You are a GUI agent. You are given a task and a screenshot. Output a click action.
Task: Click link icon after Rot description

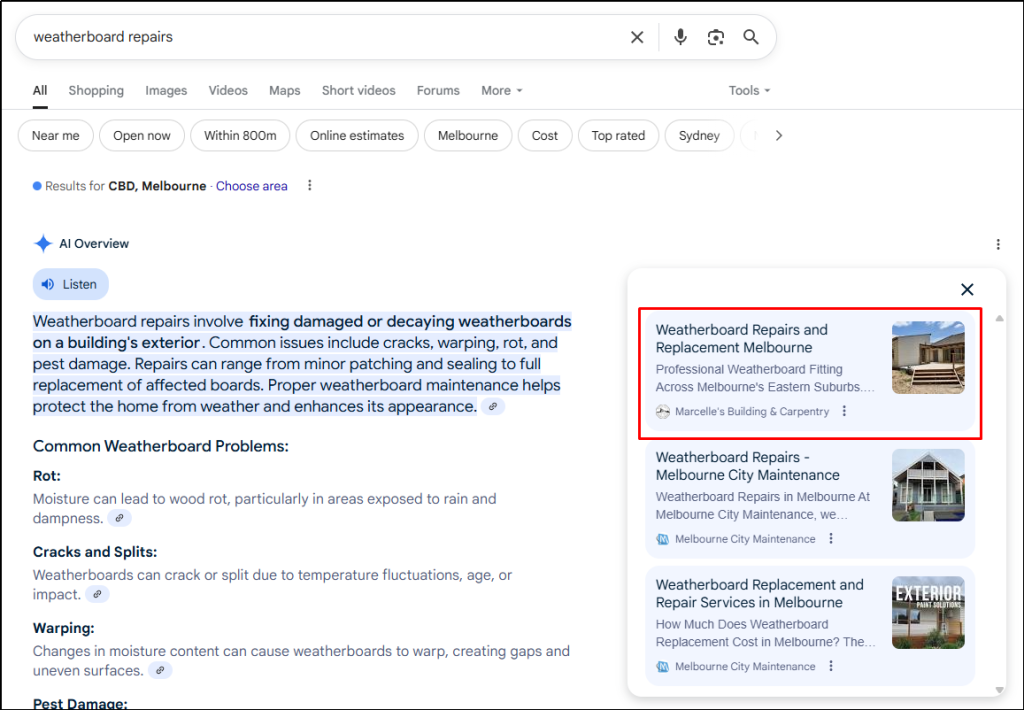point(120,518)
